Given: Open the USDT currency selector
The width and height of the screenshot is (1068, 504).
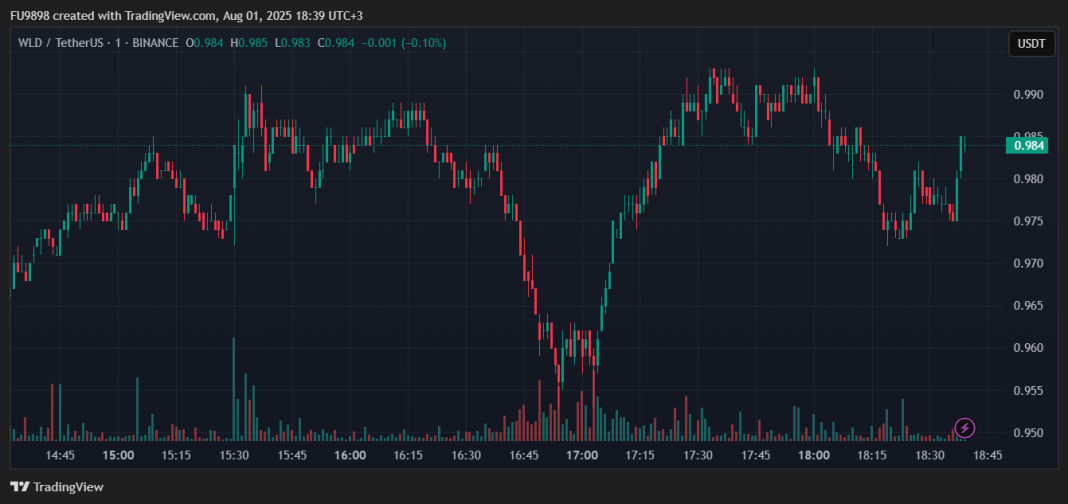Looking at the screenshot, I should (x=1031, y=44).
